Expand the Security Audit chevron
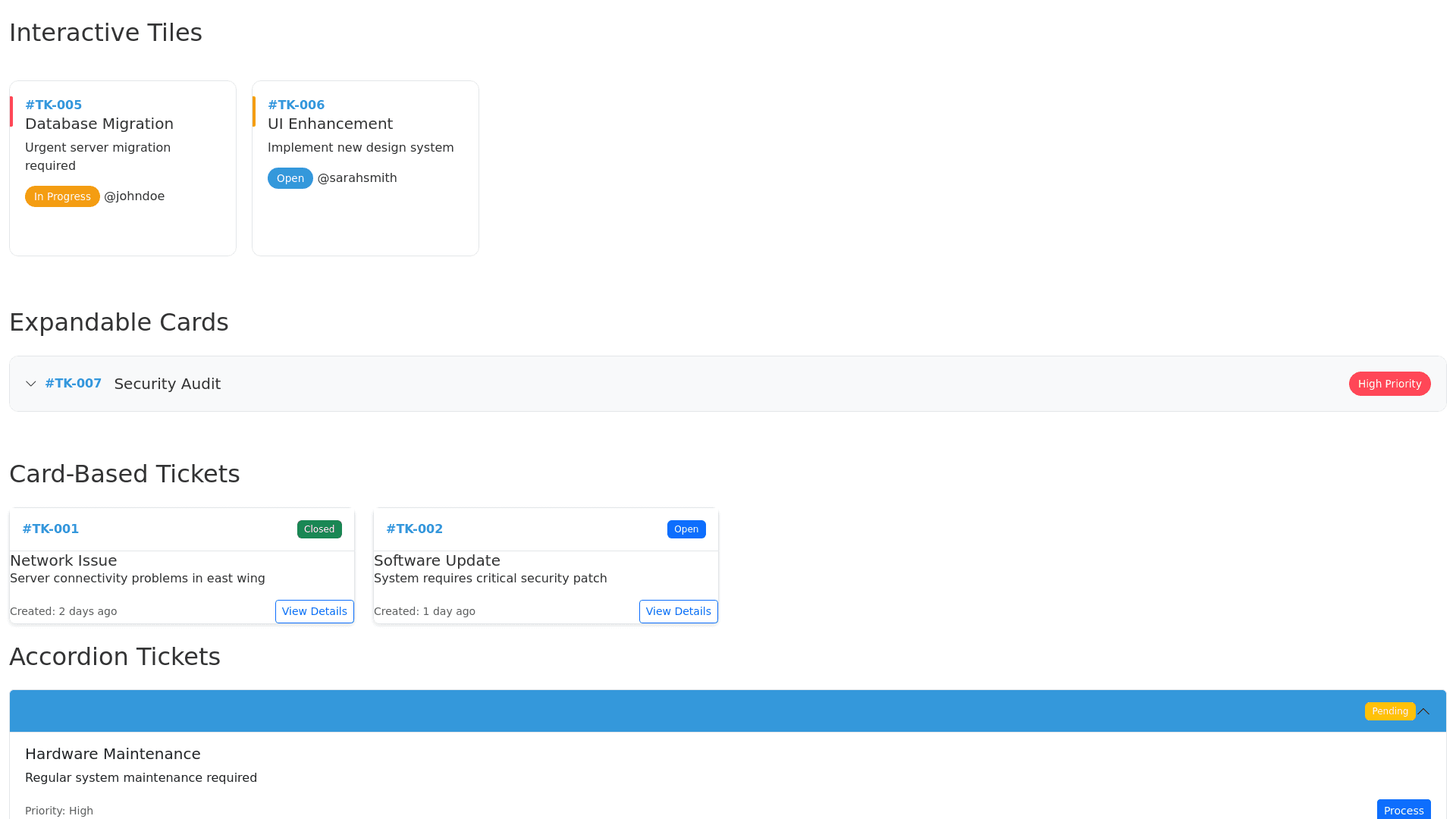1456x819 pixels. click(x=31, y=384)
